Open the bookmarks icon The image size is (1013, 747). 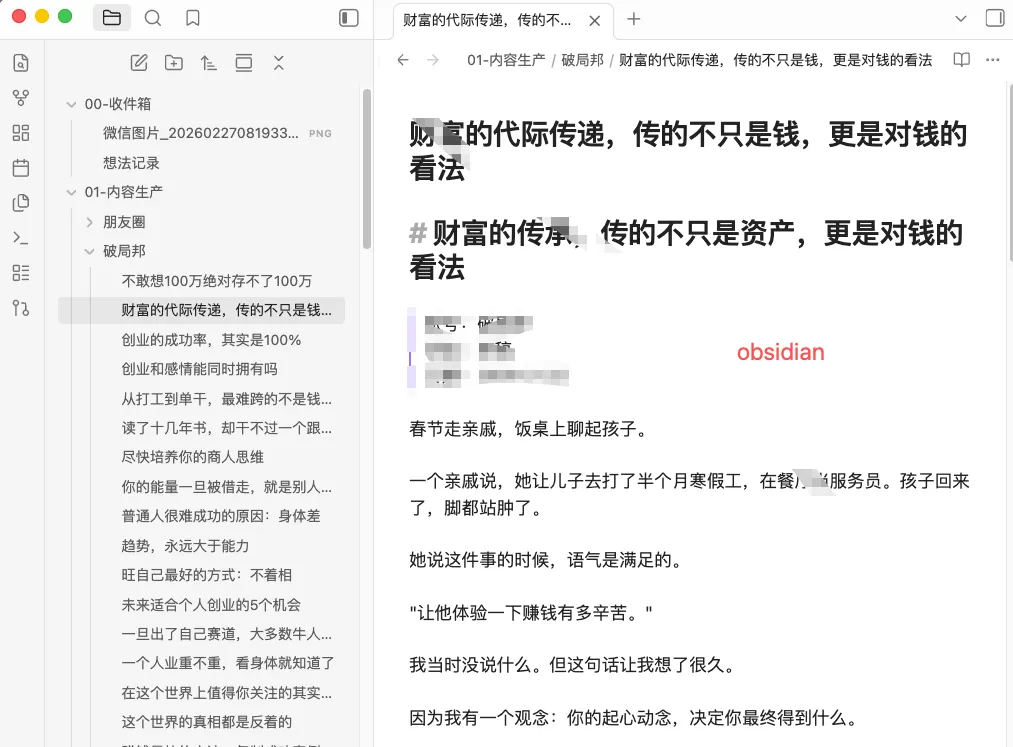click(193, 18)
